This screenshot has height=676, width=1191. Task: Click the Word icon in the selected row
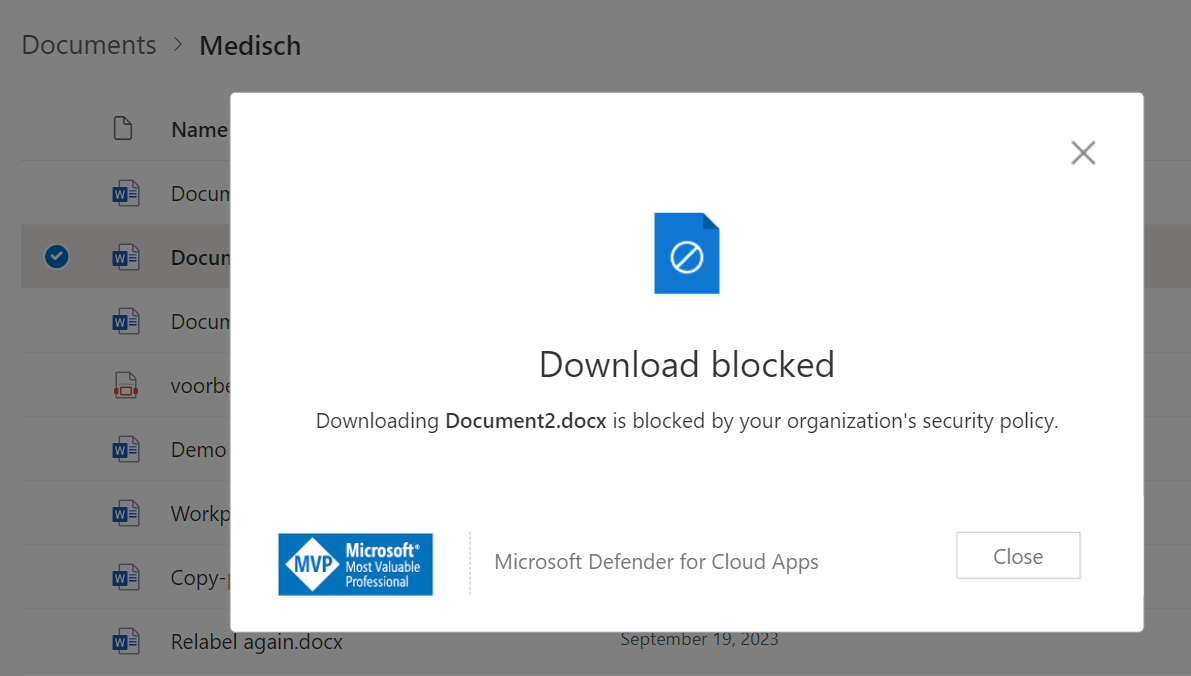coord(125,258)
